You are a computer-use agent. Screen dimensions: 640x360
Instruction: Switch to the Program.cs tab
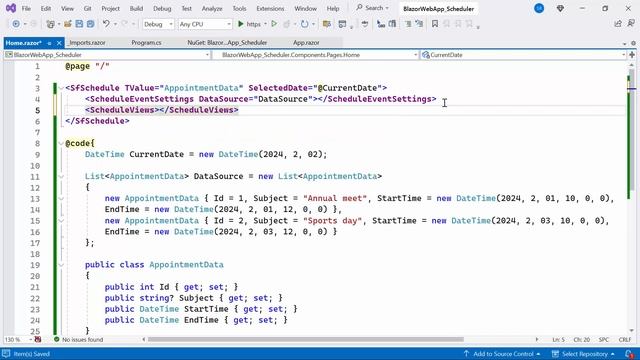coord(147,43)
